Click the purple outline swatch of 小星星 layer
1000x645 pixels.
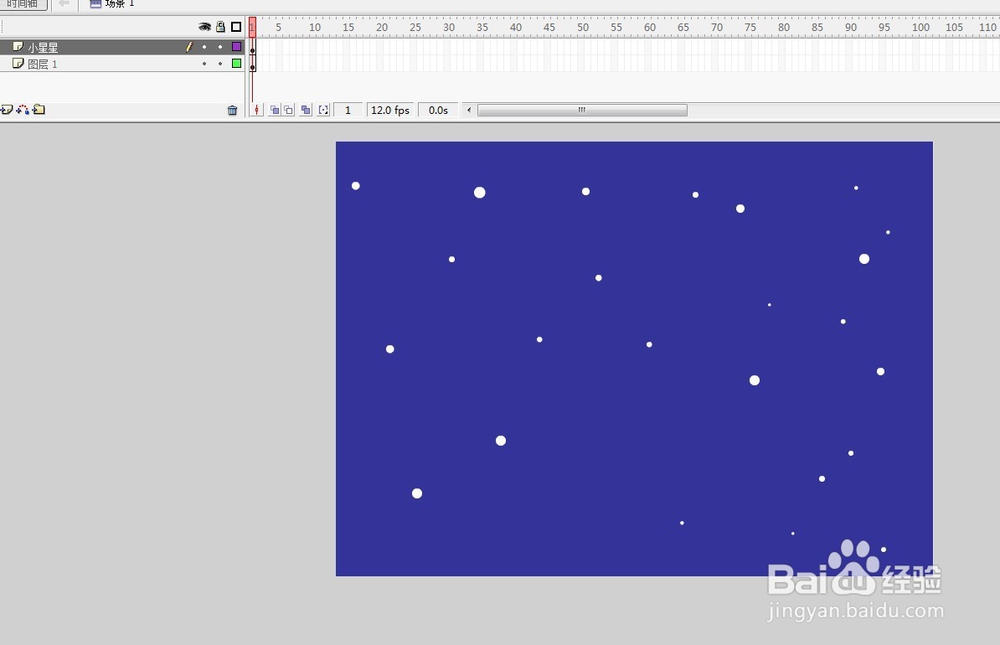pyautogui.click(x=237, y=47)
